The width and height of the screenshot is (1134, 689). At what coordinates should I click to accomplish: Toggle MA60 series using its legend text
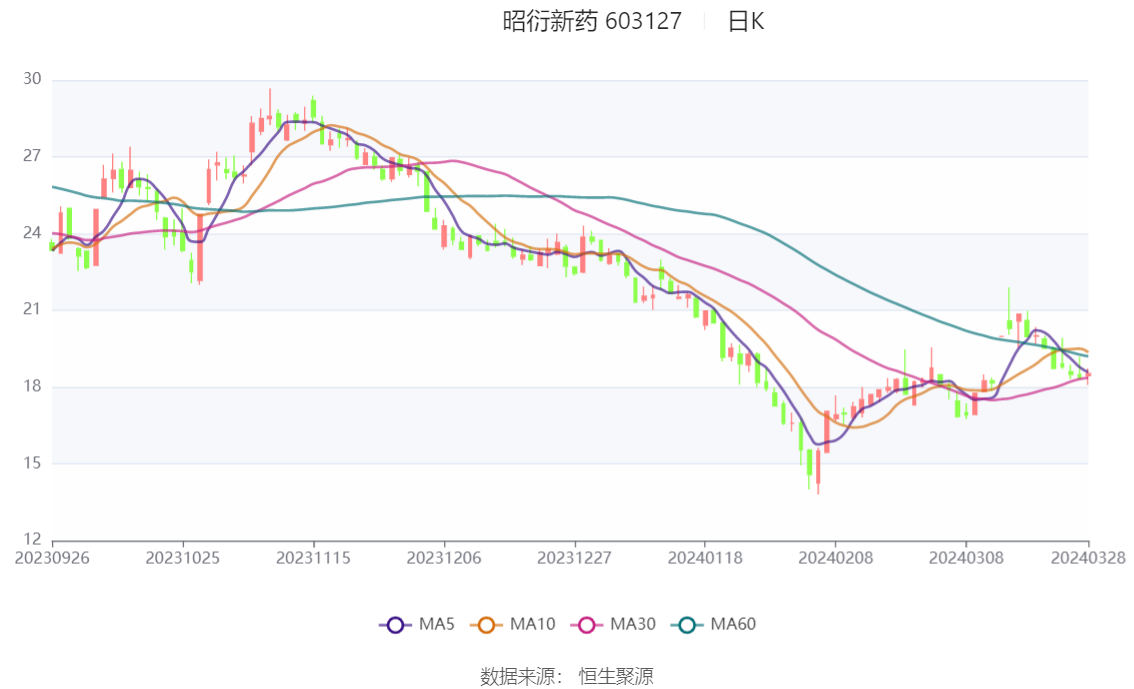733,625
